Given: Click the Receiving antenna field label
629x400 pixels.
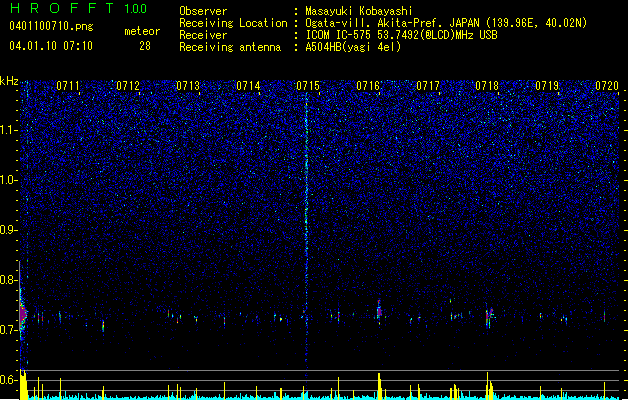Looking at the screenshot, I should click(230, 47).
